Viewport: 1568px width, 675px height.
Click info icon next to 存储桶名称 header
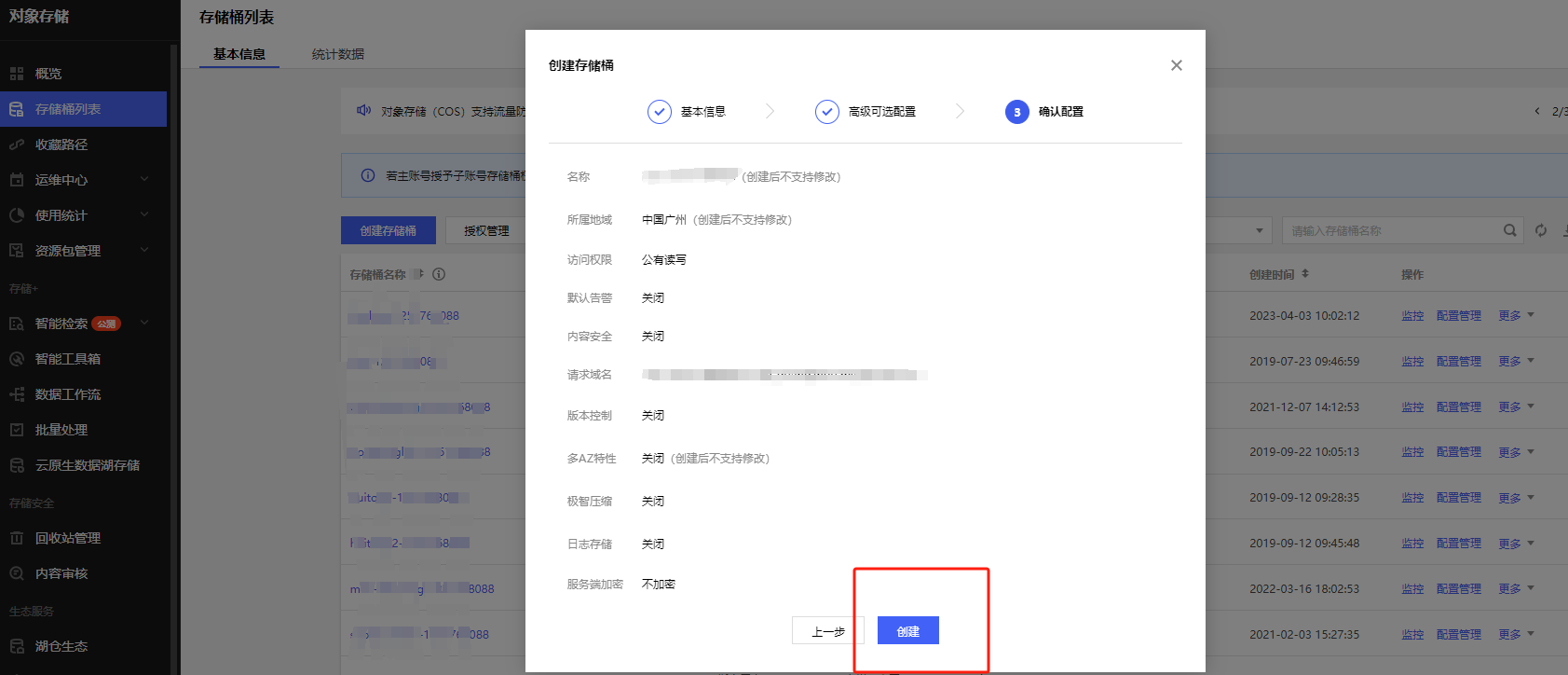coord(439,274)
